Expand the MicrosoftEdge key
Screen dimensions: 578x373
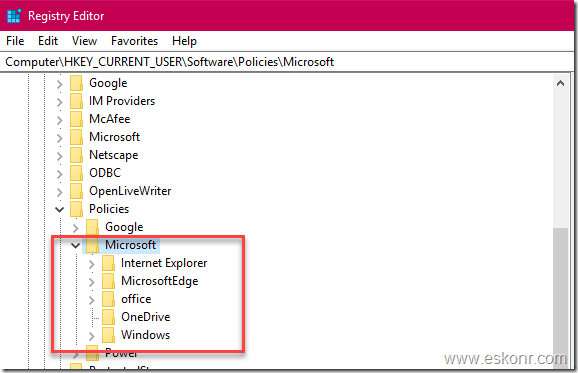(91, 282)
